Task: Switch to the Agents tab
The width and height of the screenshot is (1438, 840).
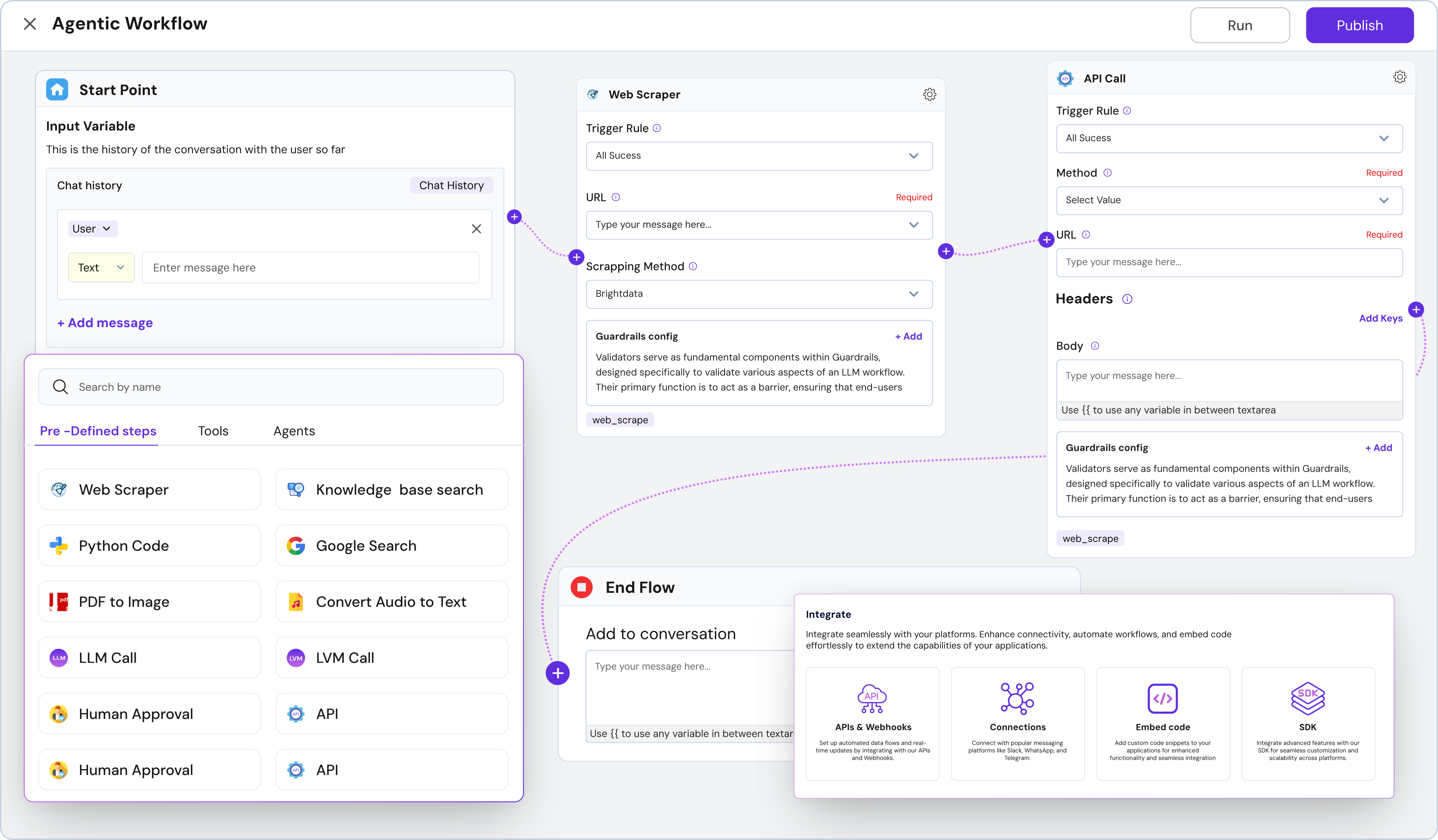Action: click(294, 432)
